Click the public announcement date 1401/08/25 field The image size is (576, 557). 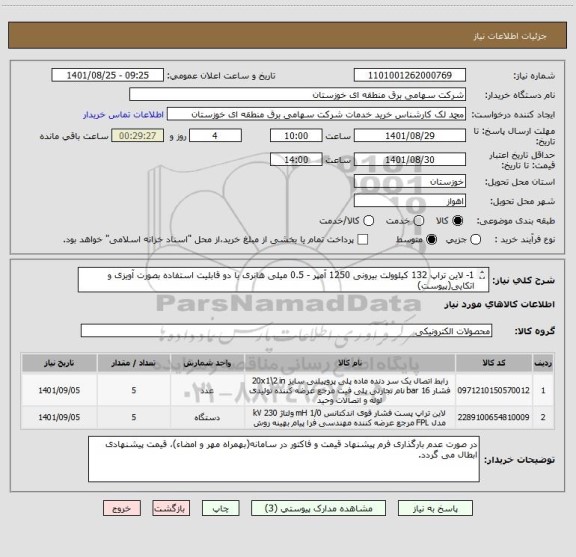click(x=108, y=75)
